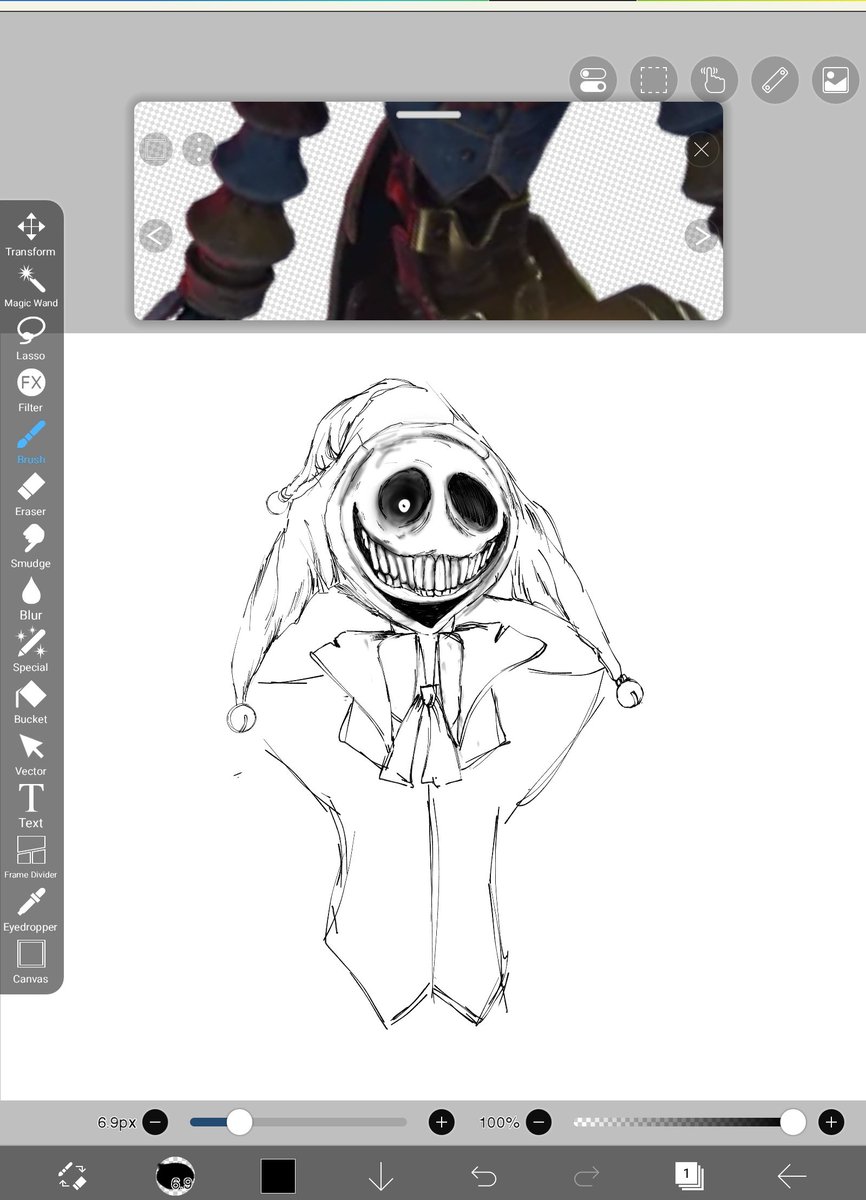This screenshot has height=1200, width=866.
Task: Go back with the left arrow
Action: click(792, 1176)
